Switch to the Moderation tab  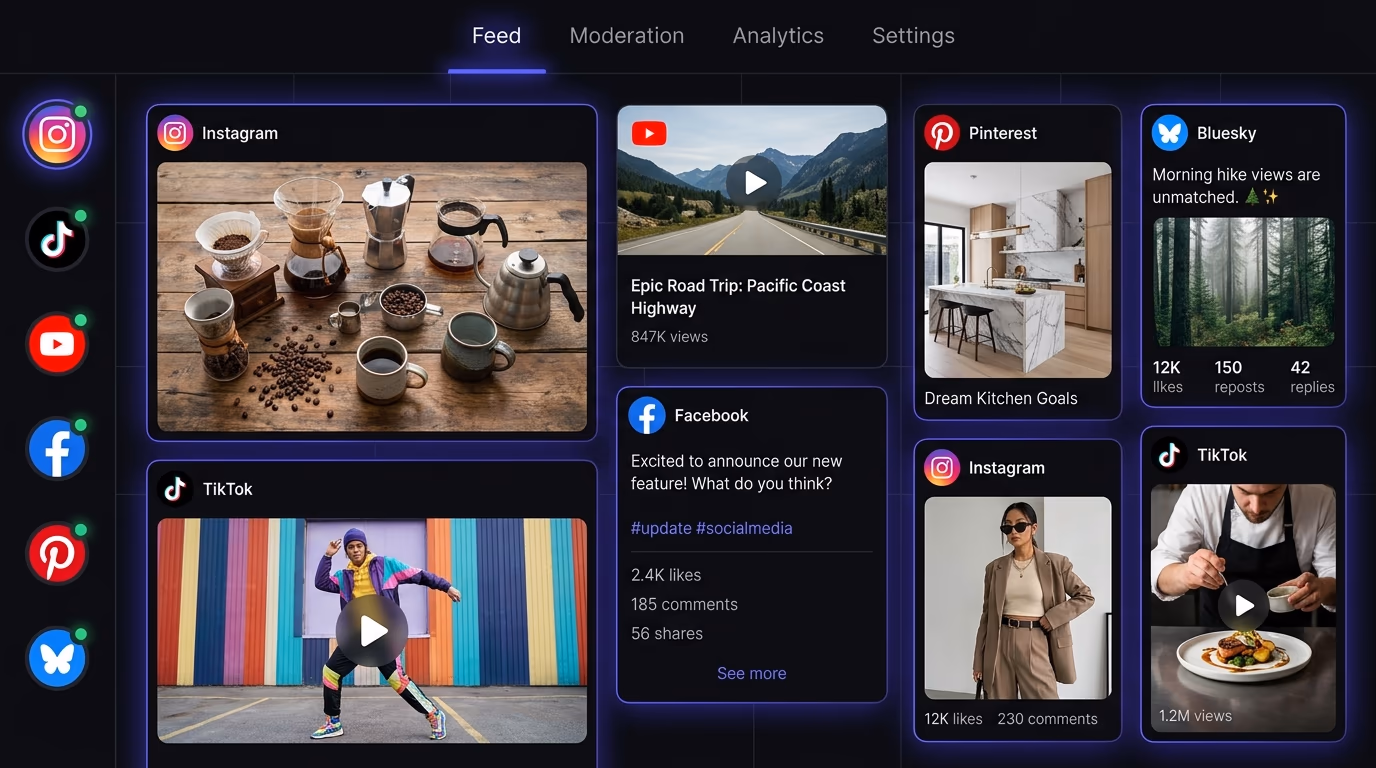click(627, 36)
